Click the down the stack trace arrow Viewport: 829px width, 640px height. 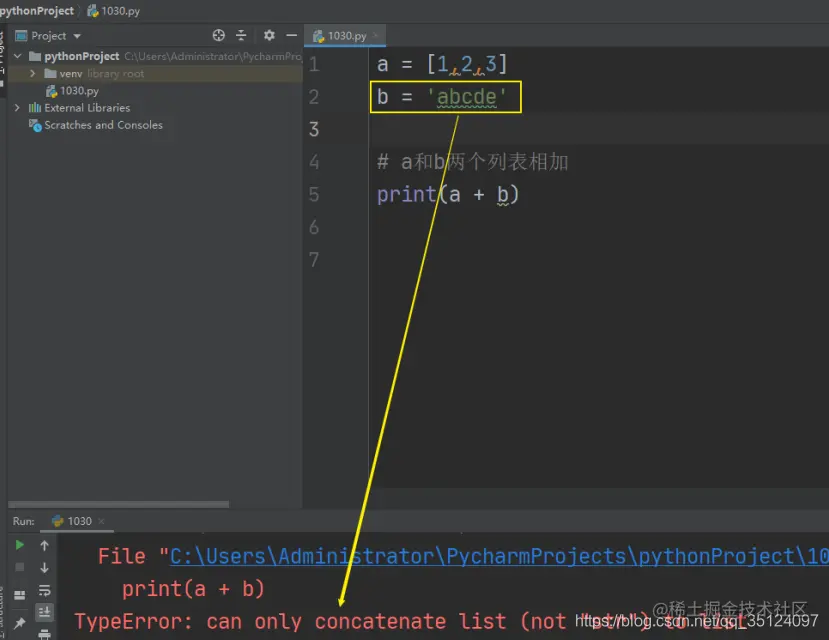44,568
